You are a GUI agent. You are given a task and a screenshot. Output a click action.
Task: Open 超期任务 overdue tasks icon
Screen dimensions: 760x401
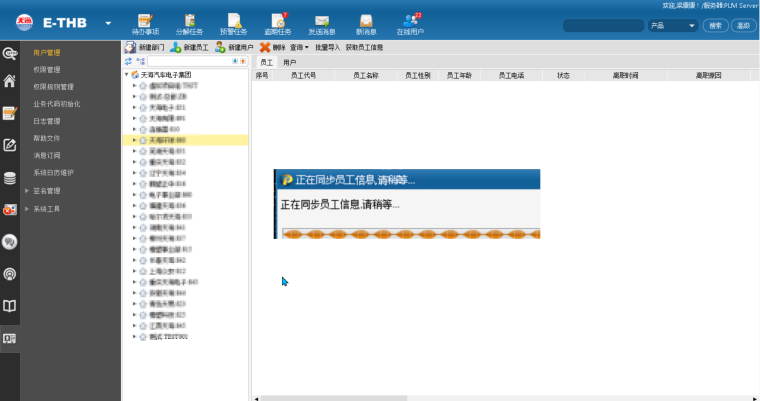pos(277,21)
